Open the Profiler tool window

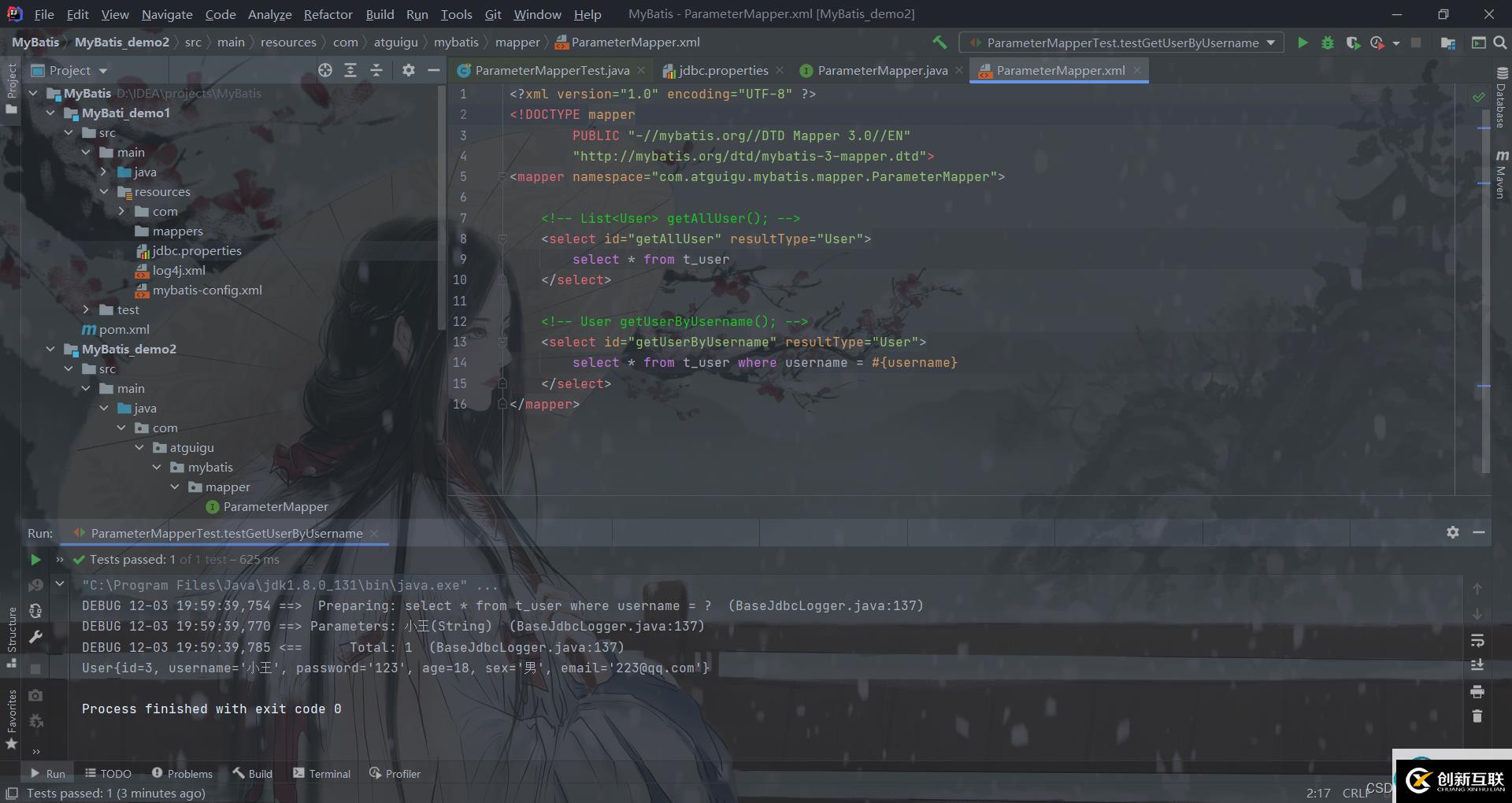(395, 774)
